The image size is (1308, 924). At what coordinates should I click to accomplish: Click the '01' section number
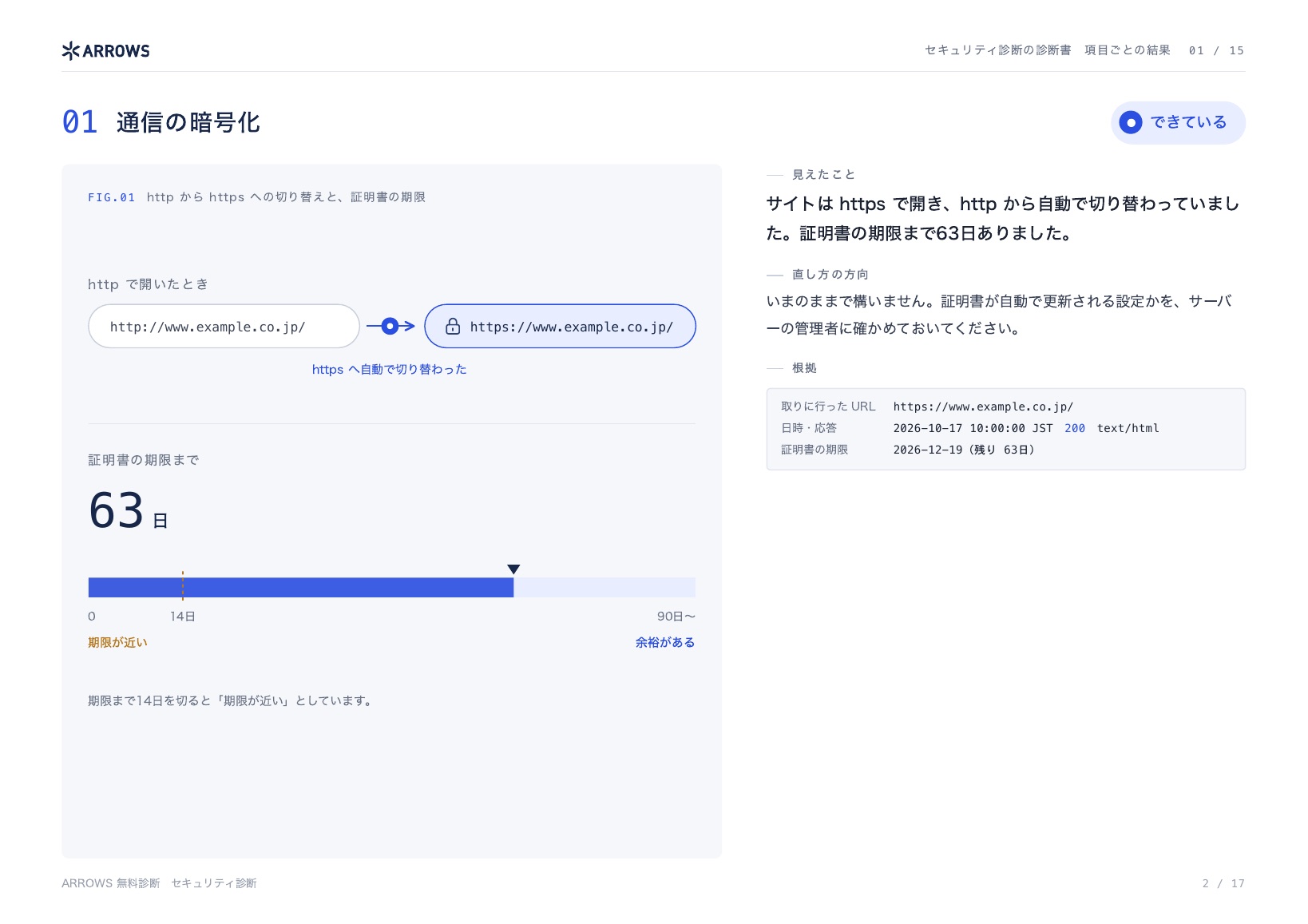80,122
